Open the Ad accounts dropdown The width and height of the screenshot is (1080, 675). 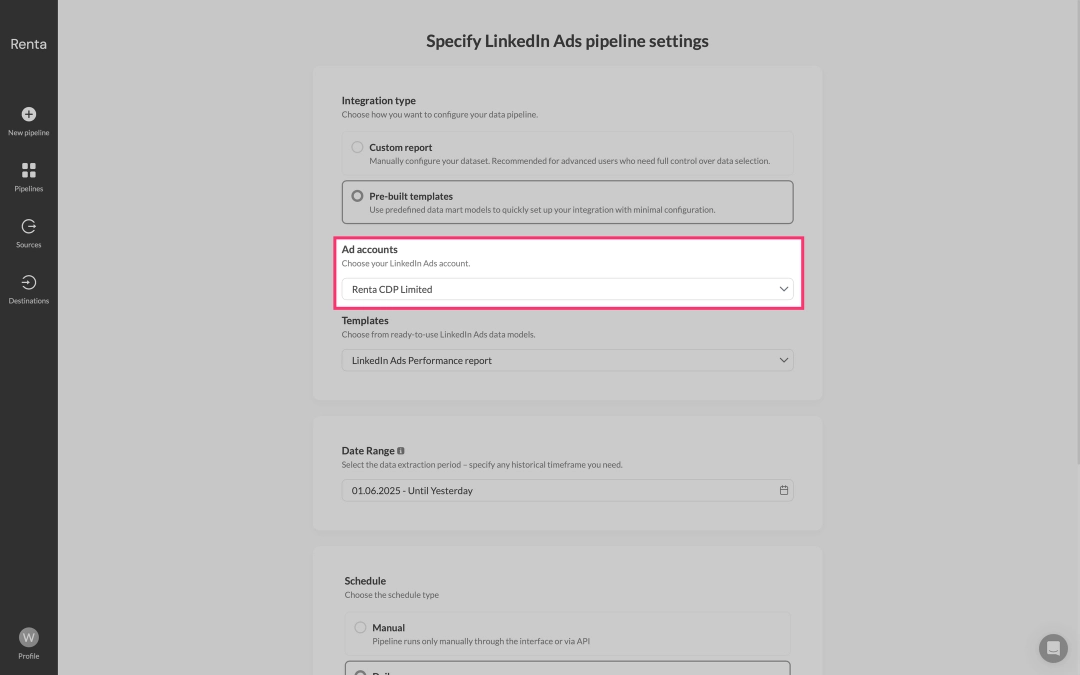pos(567,289)
